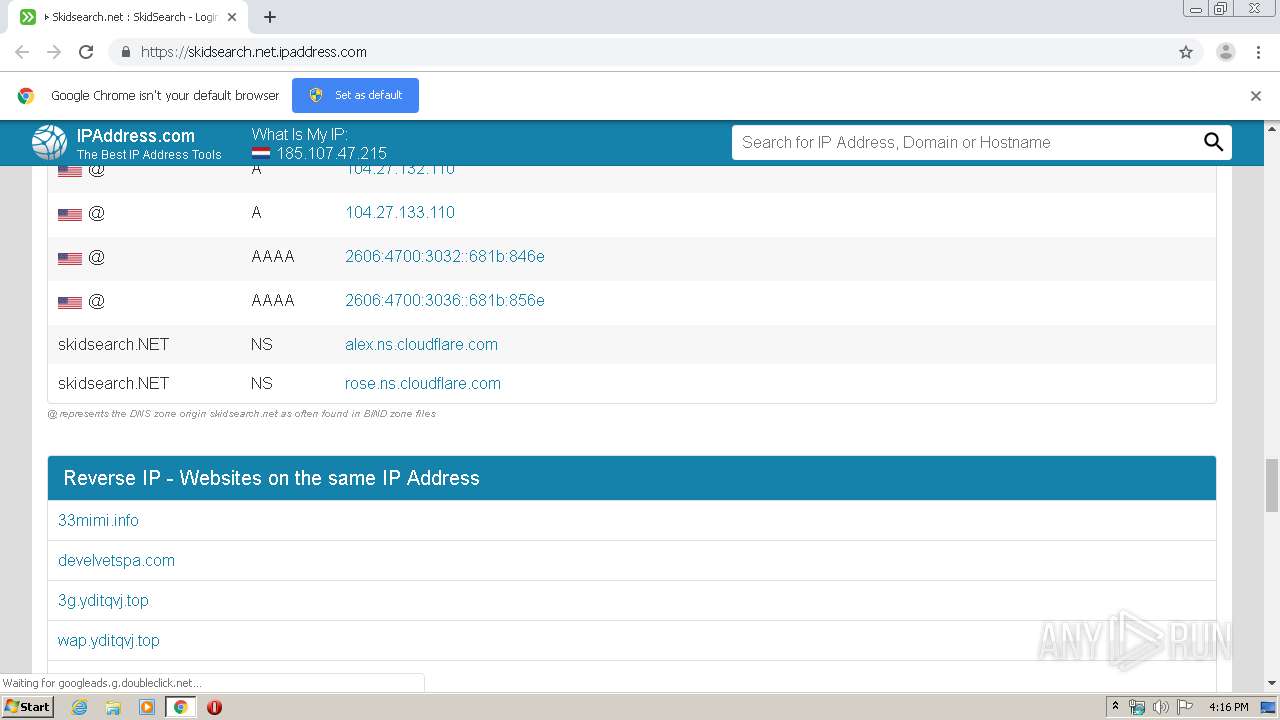Viewport: 1280px width, 720px height.
Task: Click the browser forward arrow
Action: [x=54, y=52]
